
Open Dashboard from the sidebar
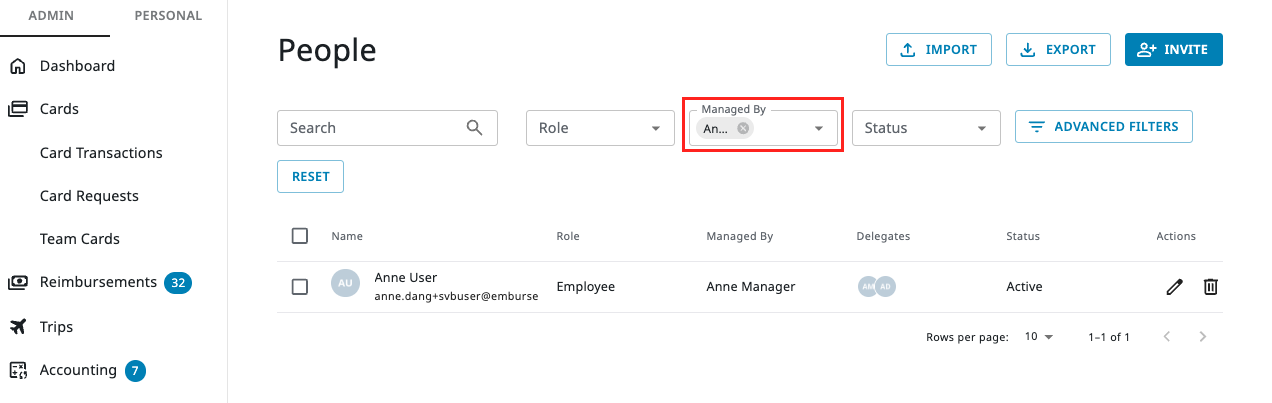pos(77,66)
